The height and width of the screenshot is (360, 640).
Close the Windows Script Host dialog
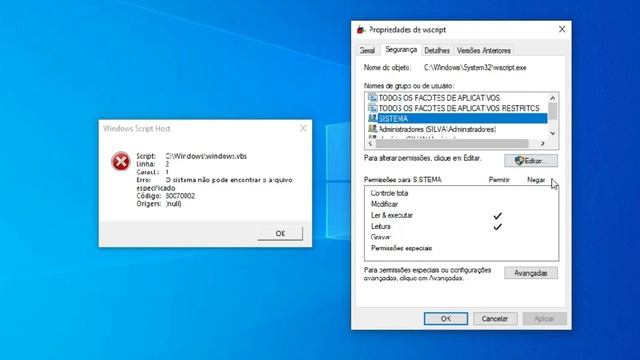point(303,128)
